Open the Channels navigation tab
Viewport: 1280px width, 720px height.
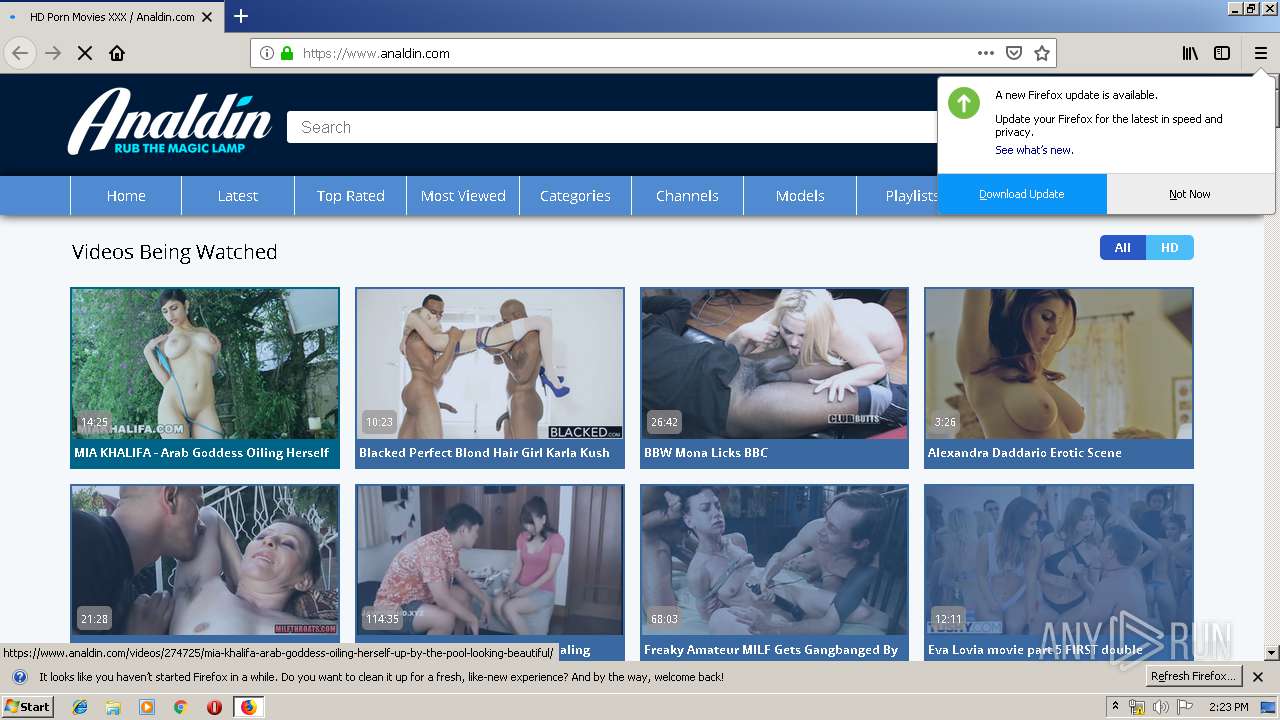[687, 196]
